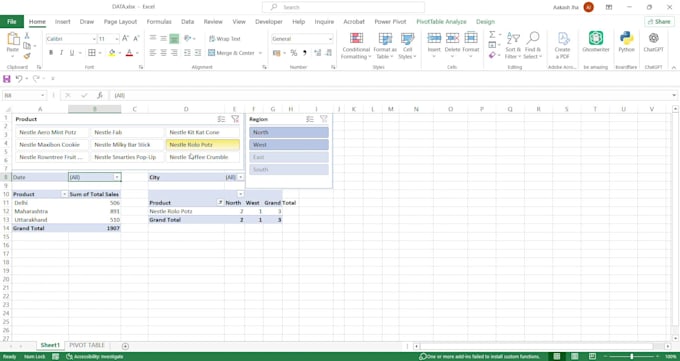
Task: Click the Decrease Decimal icon
Action: [x=329, y=53]
